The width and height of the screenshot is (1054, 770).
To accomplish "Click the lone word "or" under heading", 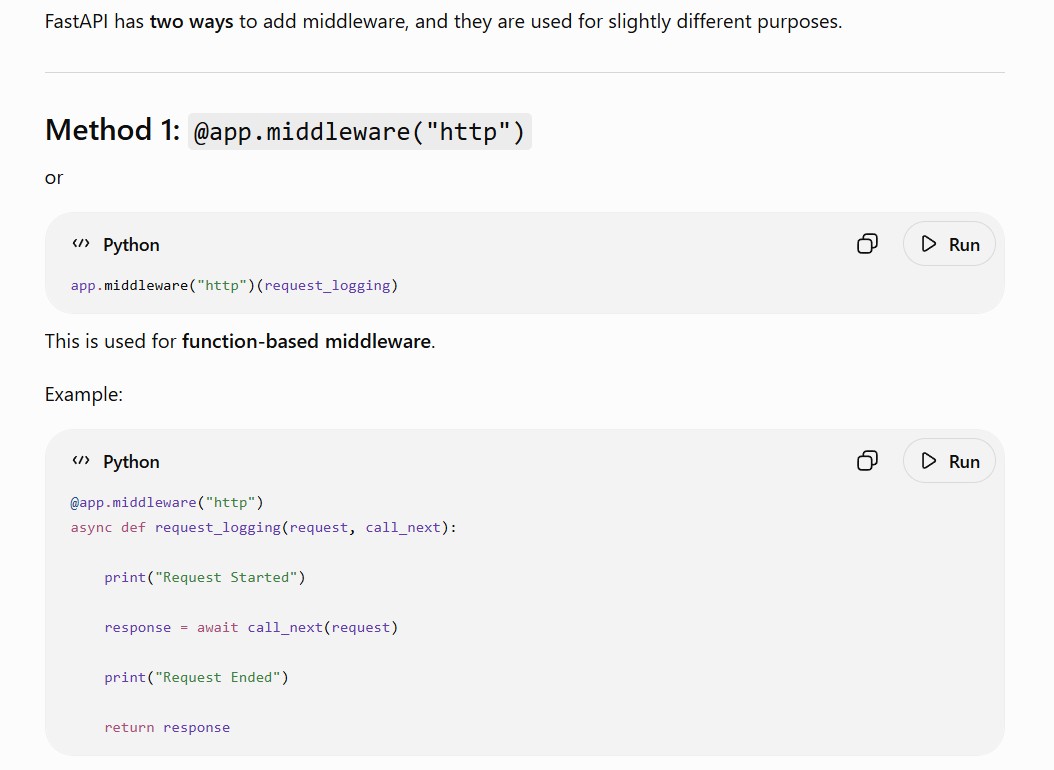I will coord(54,178).
